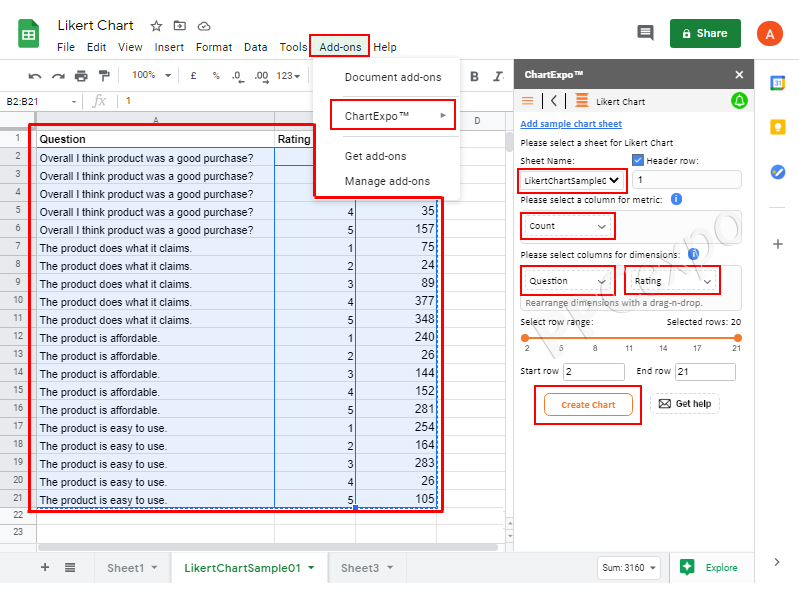
Task: Add a new sheet
Action: [x=45, y=567]
